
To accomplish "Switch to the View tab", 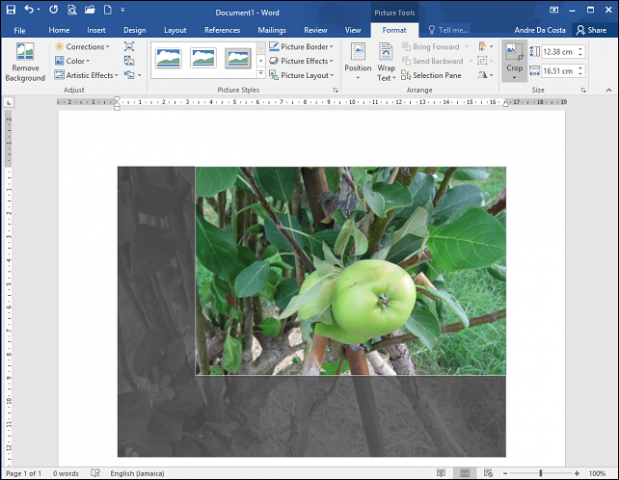I will tap(353, 30).
